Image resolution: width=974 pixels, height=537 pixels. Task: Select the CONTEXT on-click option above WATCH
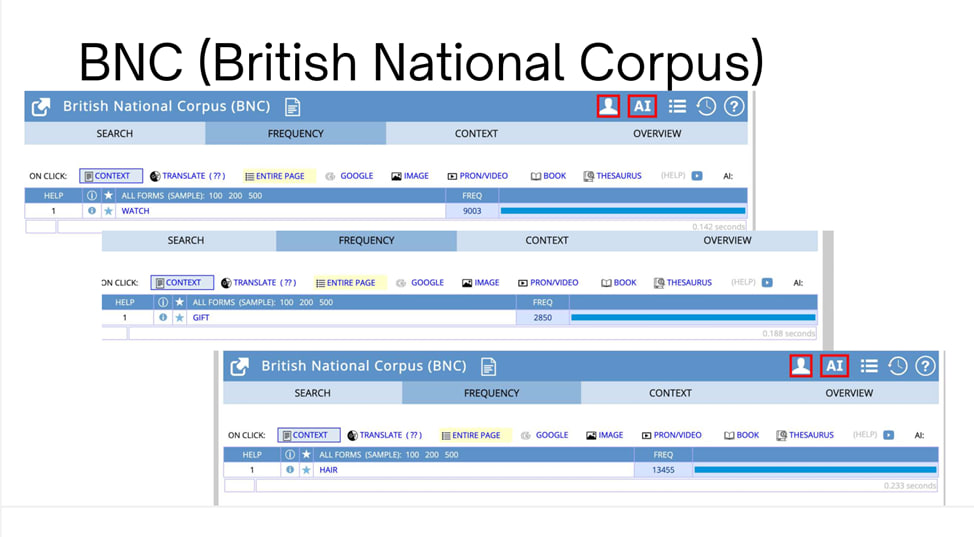[x=111, y=176]
